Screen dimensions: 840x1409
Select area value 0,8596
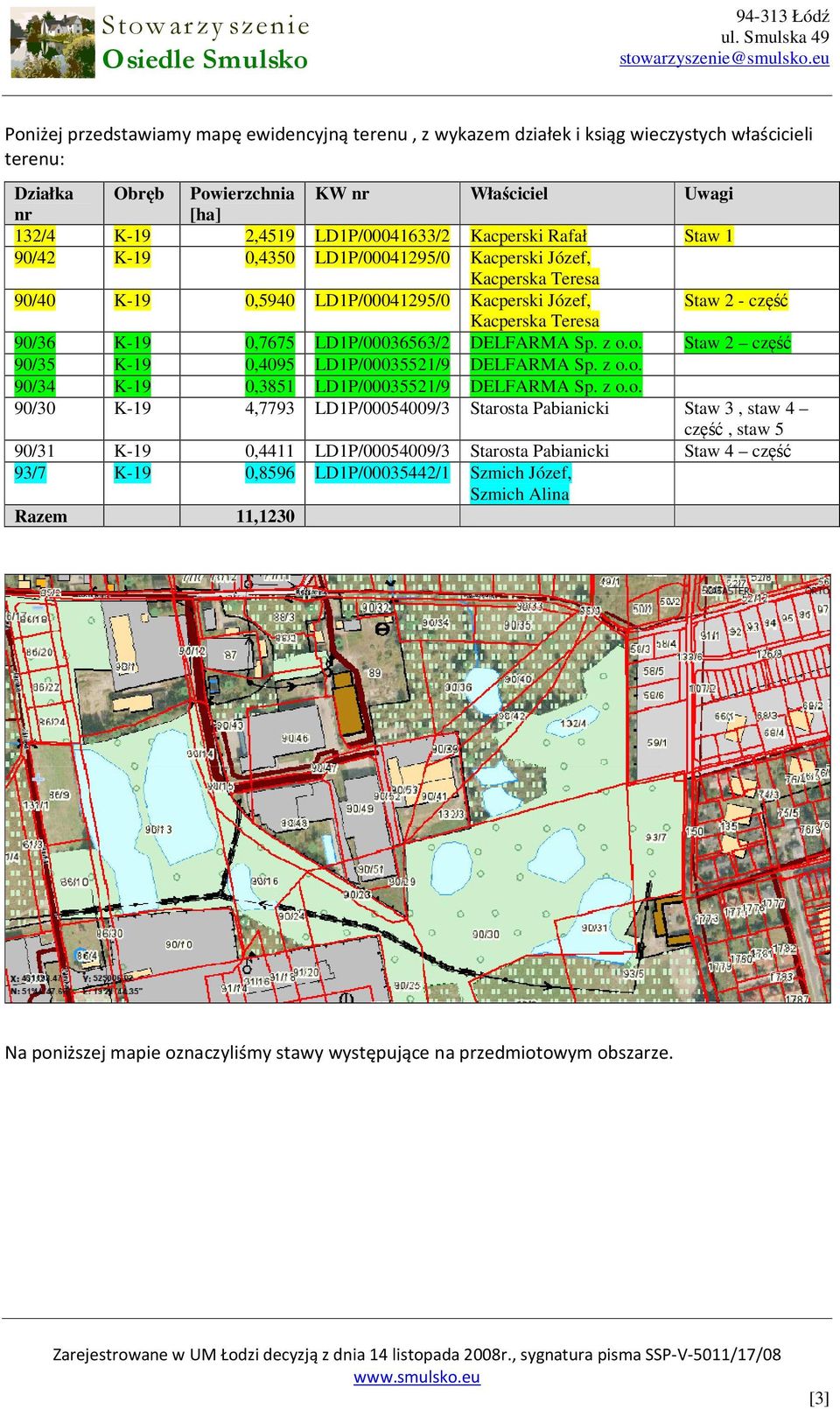[x=269, y=473]
